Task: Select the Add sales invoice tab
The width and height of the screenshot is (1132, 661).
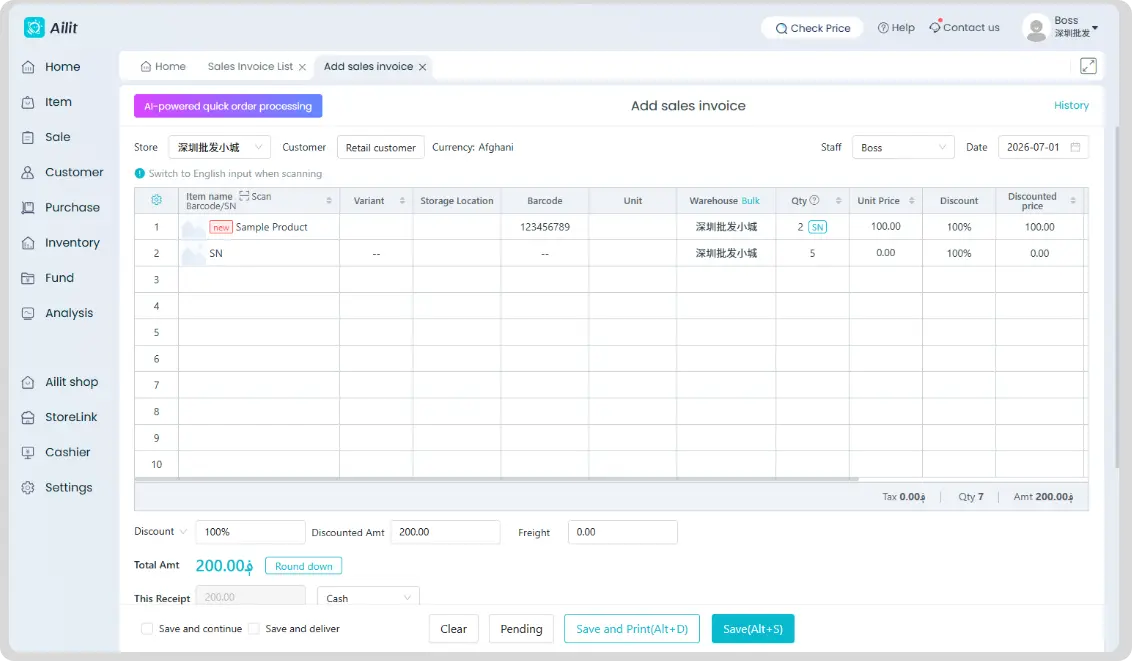Action: pyautogui.click(x=368, y=66)
